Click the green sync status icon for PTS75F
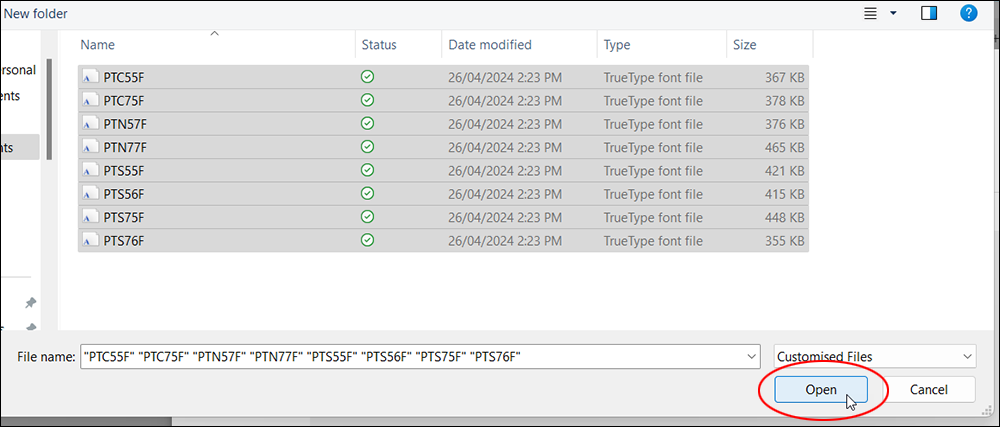The height and width of the screenshot is (427, 1000). click(x=367, y=217)
